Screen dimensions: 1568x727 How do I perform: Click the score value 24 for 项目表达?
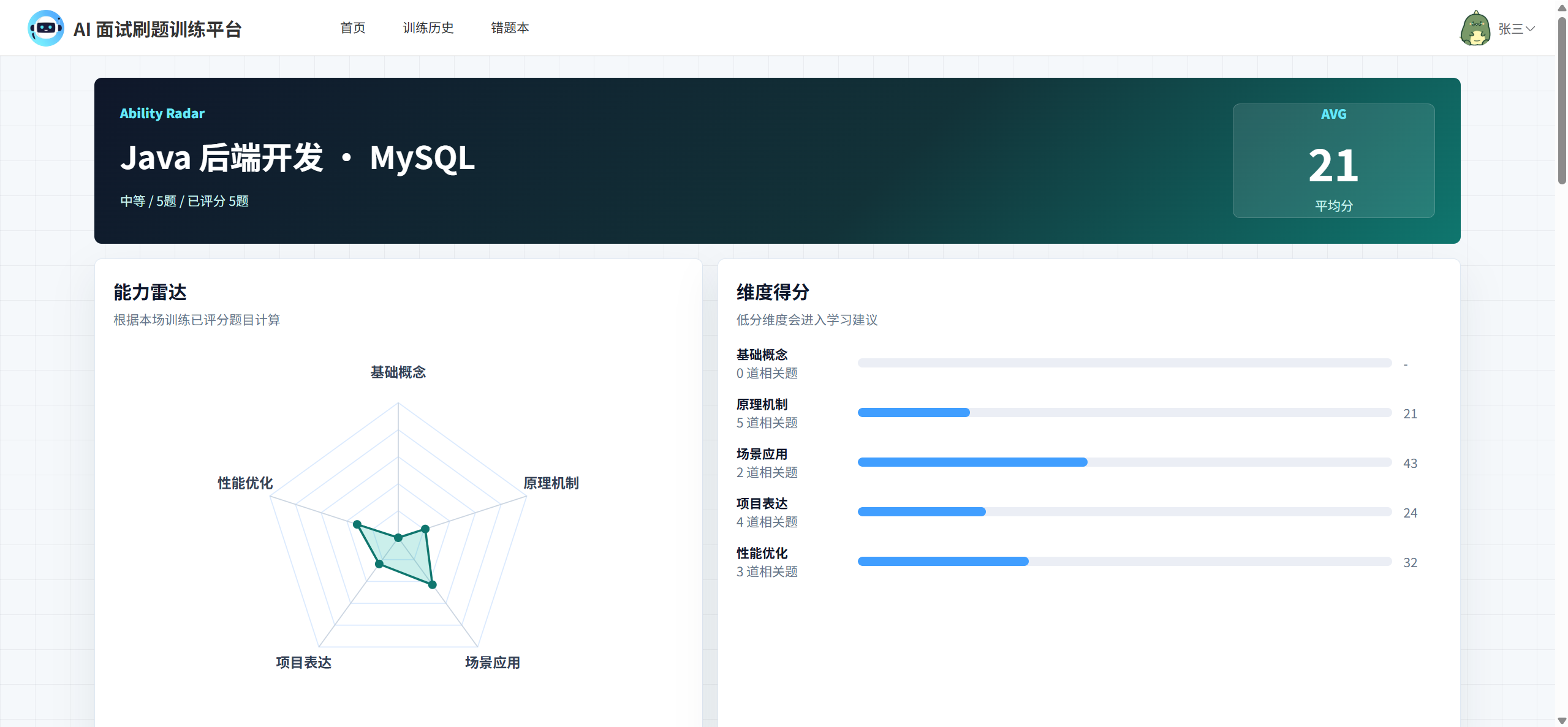tap(1411, 513)
